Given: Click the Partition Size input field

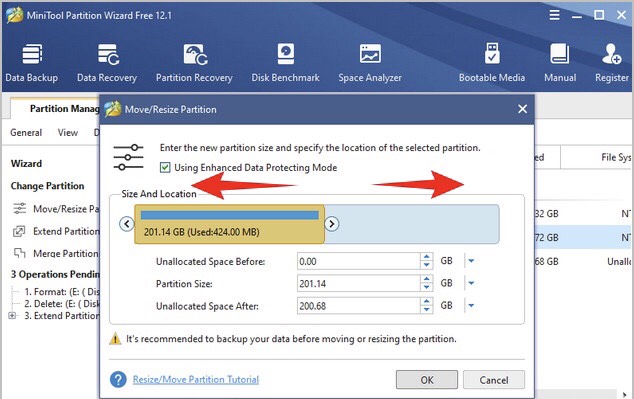Looking at the screenshot, I should point(359,283).
